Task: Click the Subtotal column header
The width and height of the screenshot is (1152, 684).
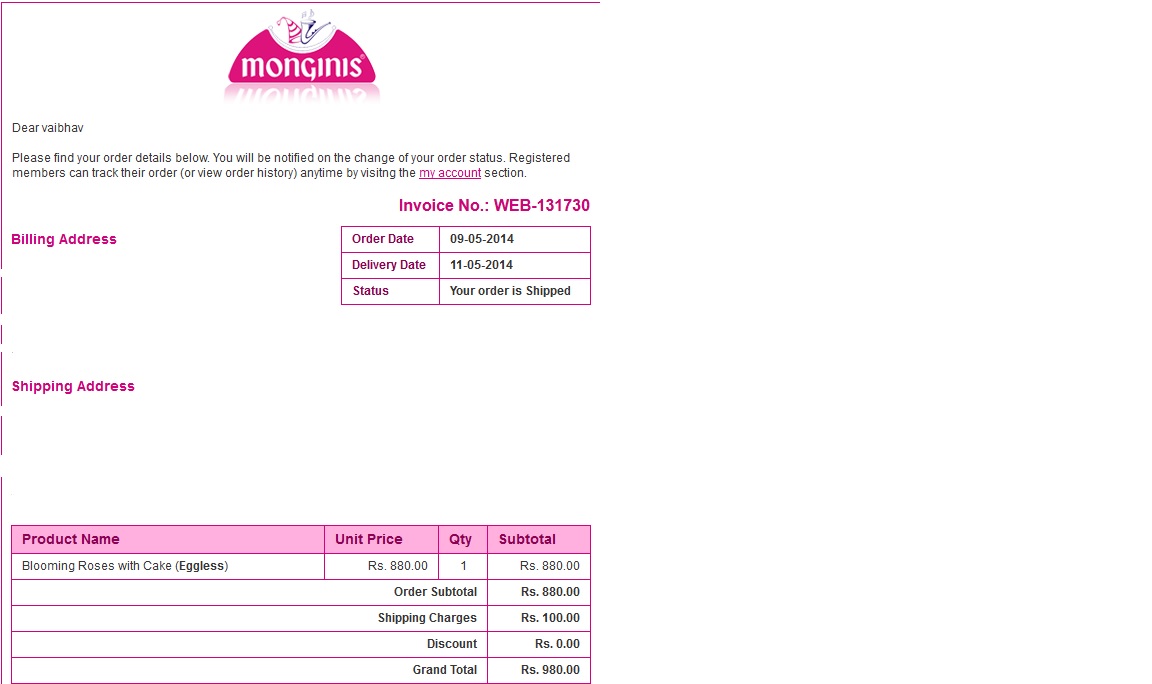Action: pos(527,539)
